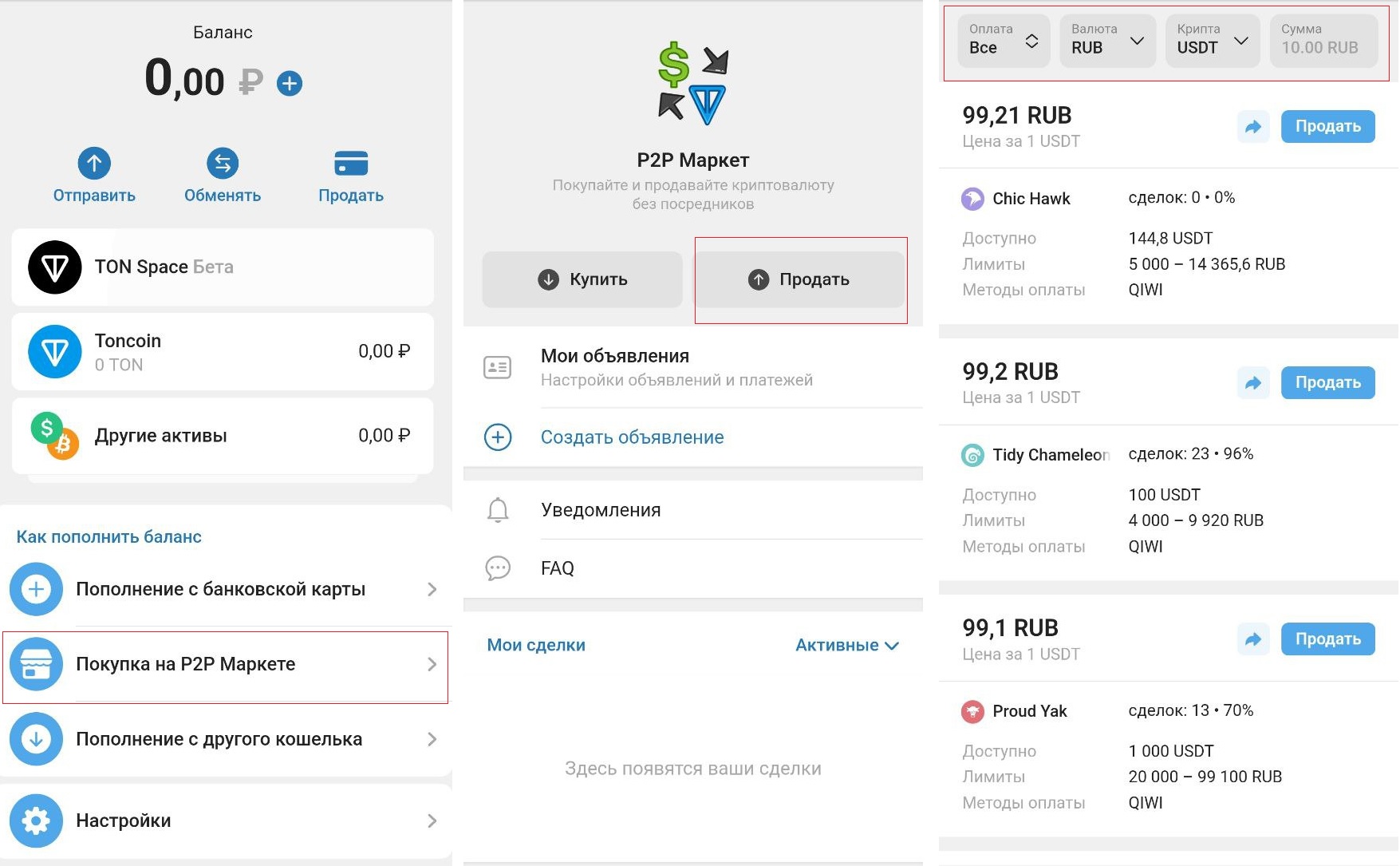Open the Валюта RUB dropdown

point(1108,41)
